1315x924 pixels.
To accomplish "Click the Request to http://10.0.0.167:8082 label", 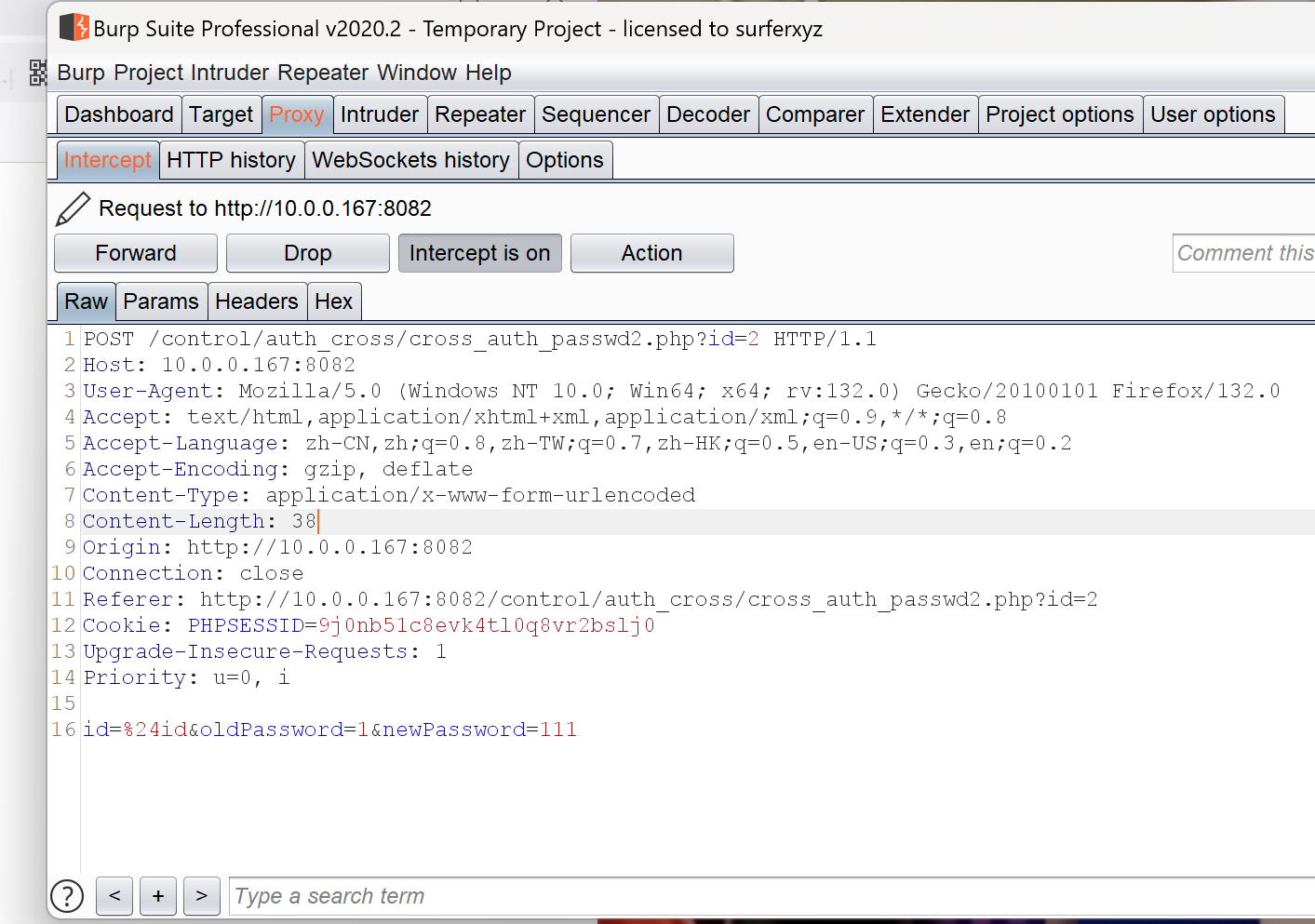I will point(265,208).
